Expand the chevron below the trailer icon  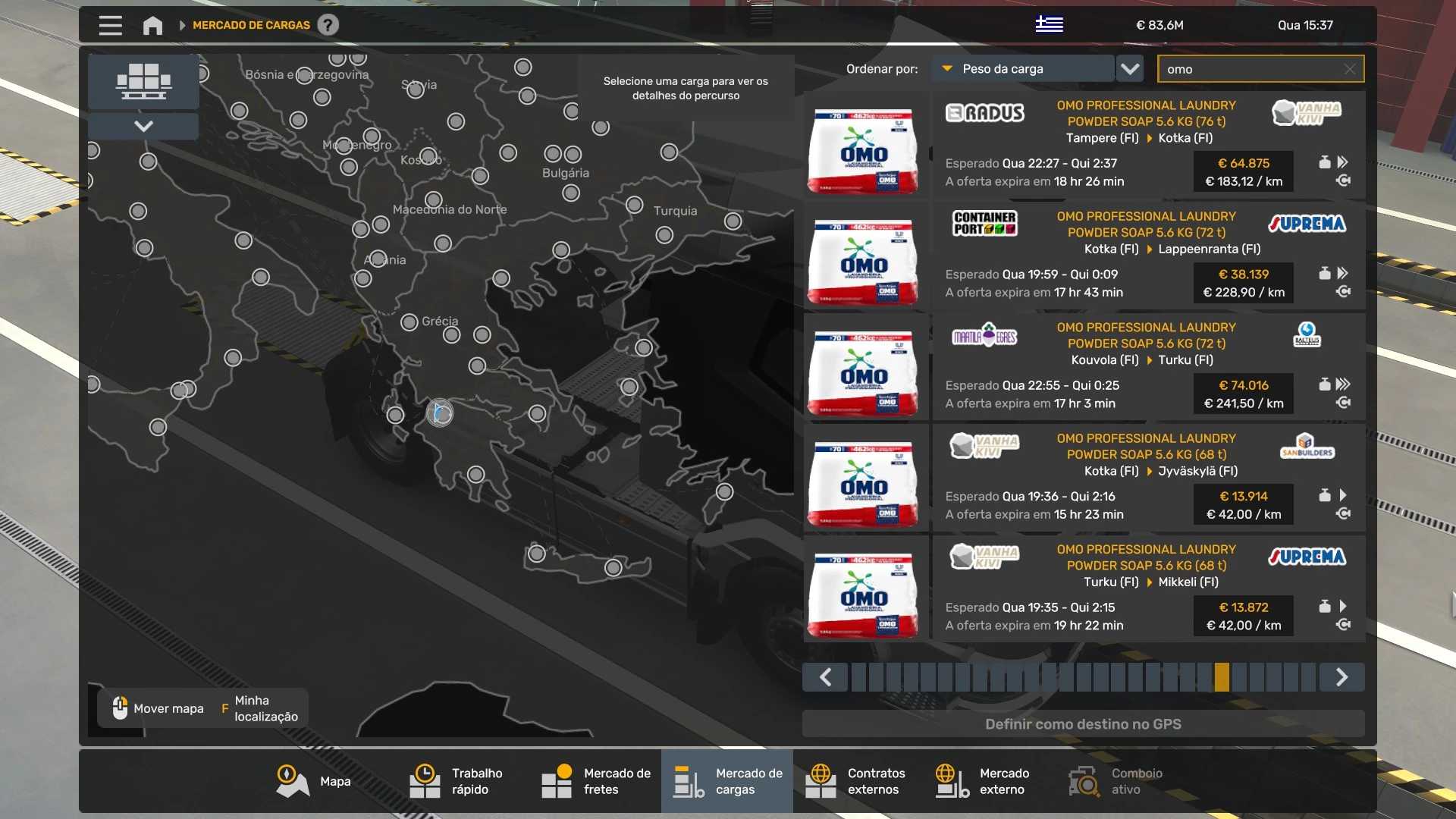point(143,126)
